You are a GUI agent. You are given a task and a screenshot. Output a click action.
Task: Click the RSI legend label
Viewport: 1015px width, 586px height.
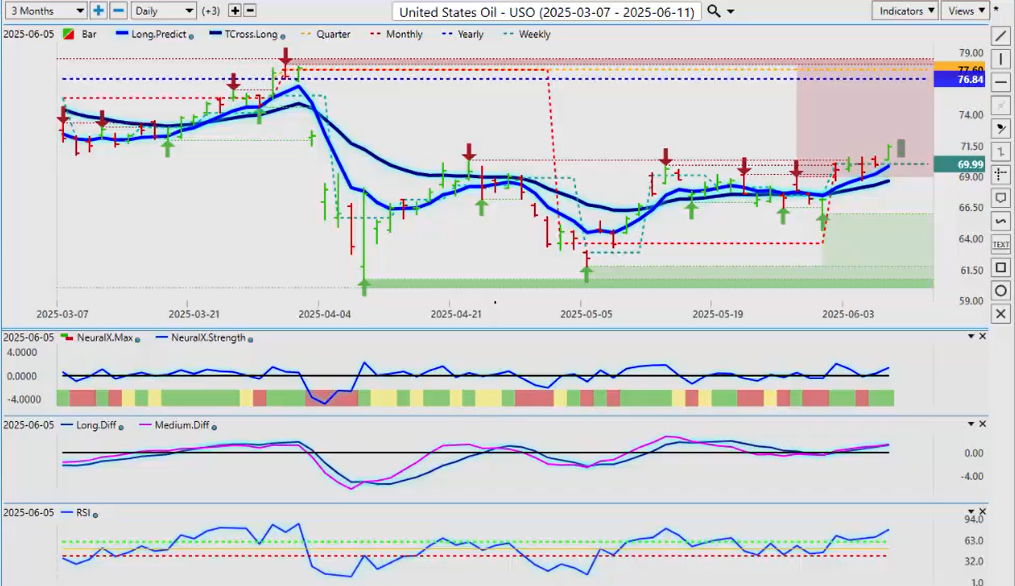coord(83,513)
